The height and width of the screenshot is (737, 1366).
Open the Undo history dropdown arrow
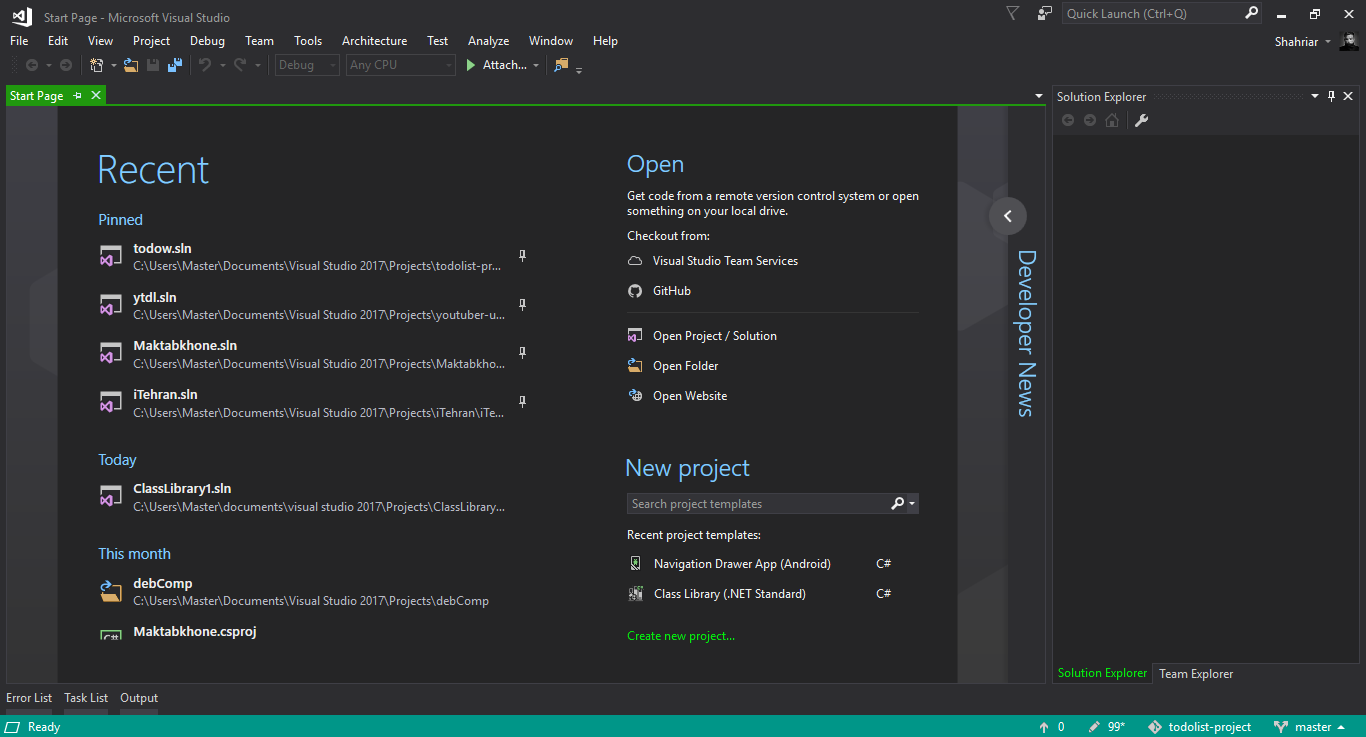(222, 66)
